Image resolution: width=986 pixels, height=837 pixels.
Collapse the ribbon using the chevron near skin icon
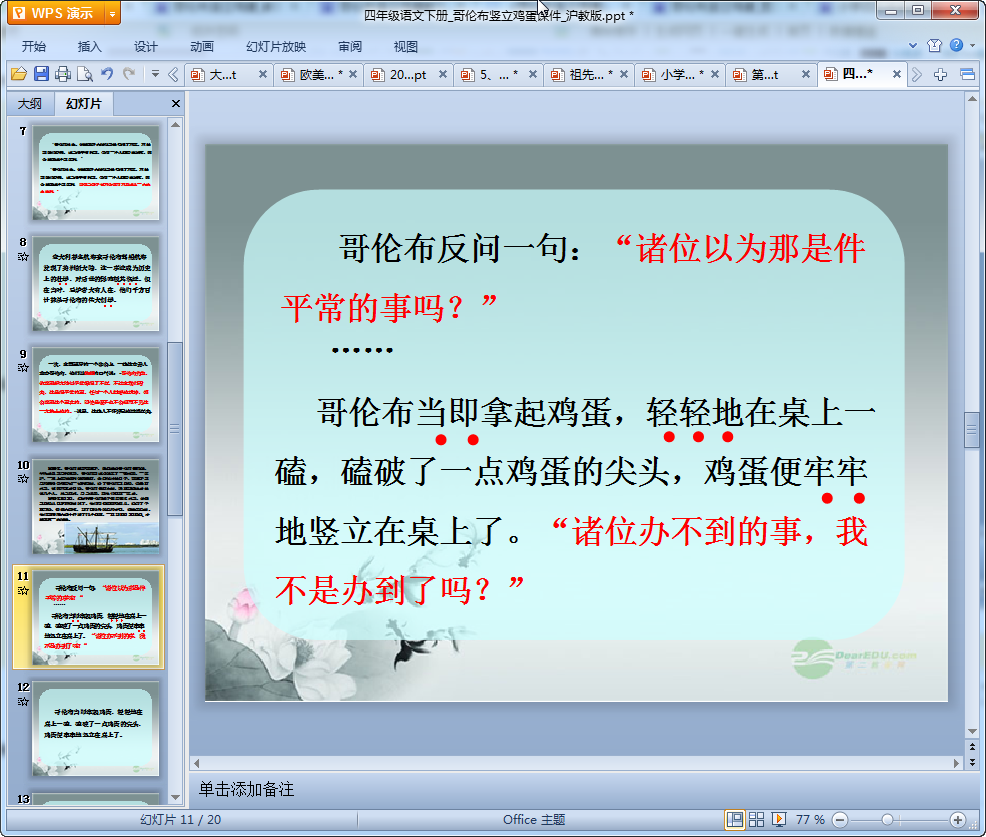(913, 45)
